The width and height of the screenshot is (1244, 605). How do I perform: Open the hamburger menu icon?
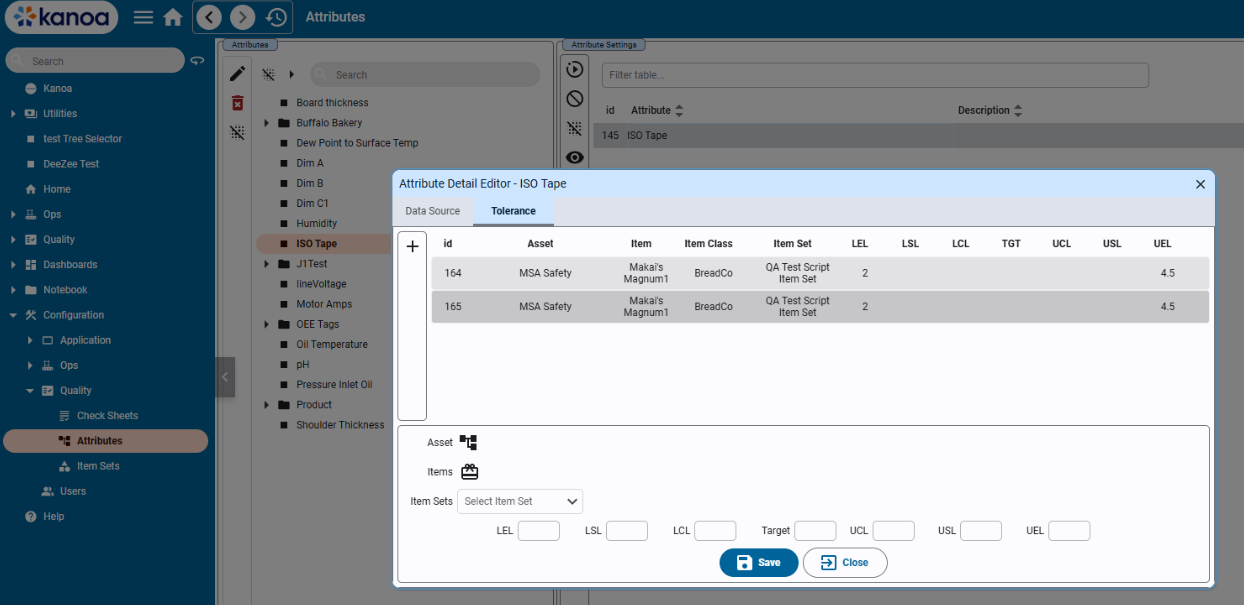pyautogui.click(x=143, y=18)
